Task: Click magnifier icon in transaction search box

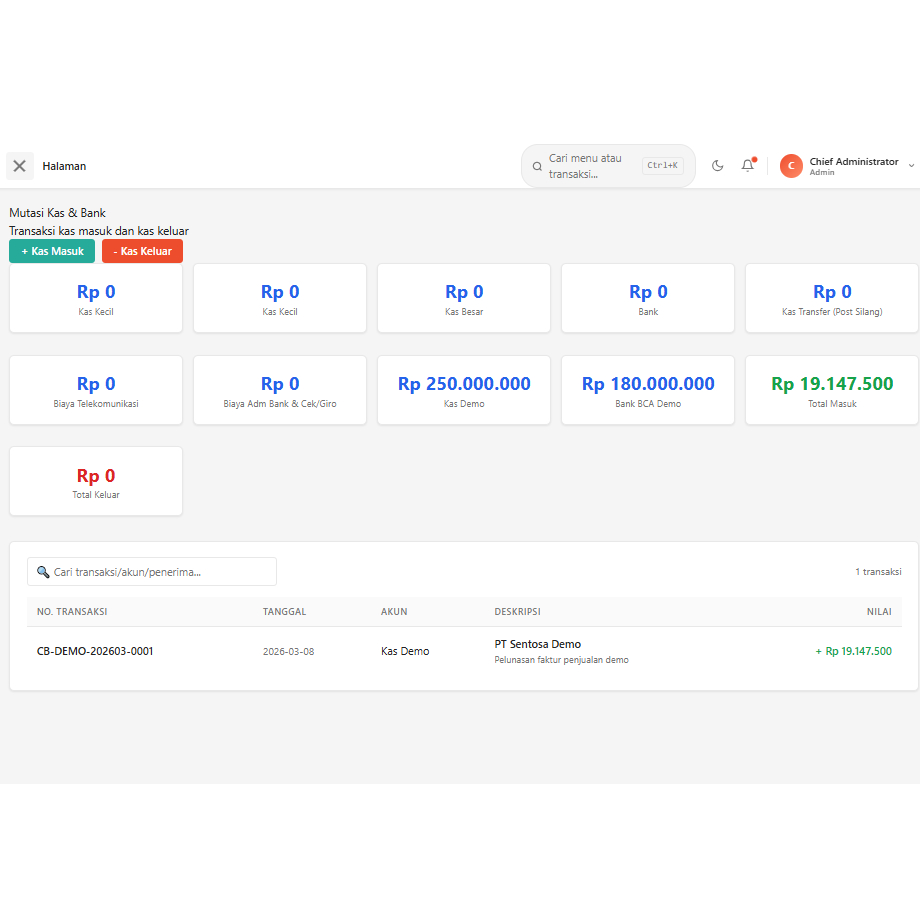Action: pos(43,571)
